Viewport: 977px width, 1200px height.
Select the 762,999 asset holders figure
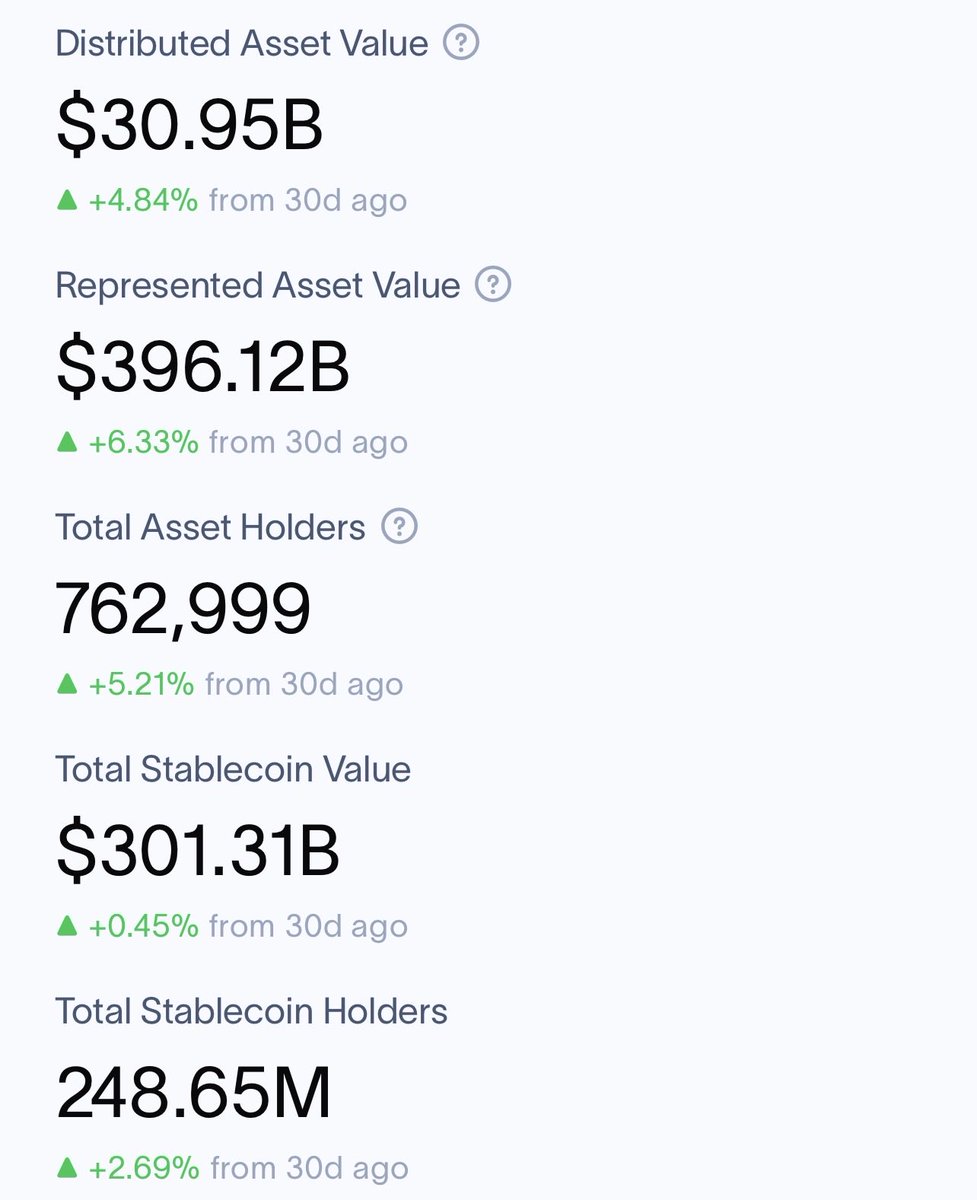click(183, 610)
